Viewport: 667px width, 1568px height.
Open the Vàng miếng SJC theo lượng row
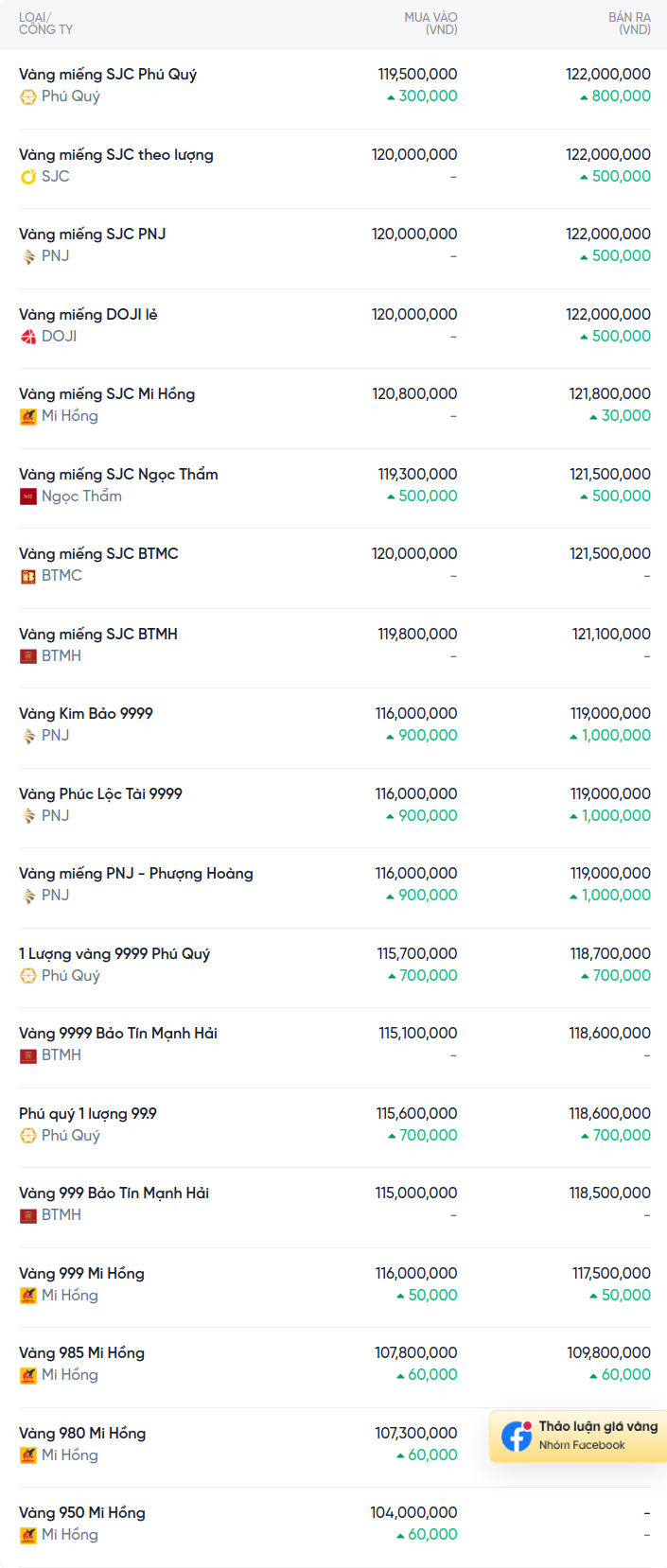pos(116,155)
